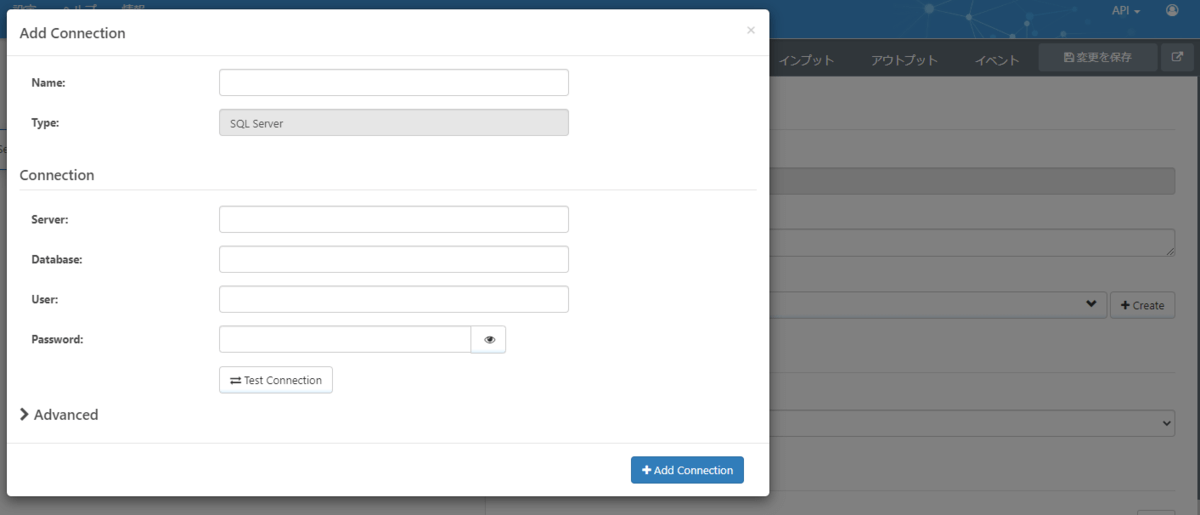
Task: Switch to the インプット tab
Action: 806,60
